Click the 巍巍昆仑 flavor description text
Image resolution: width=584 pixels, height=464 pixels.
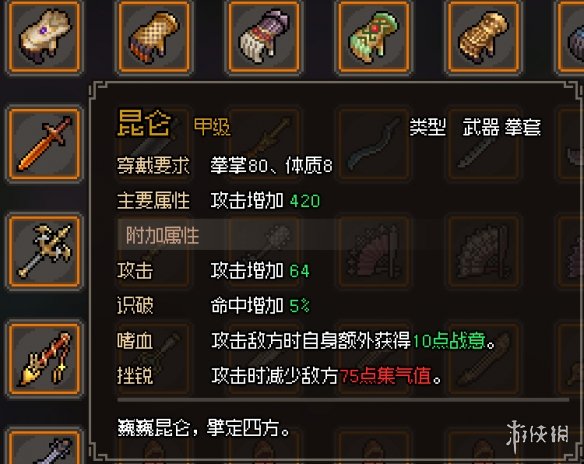coord(204,428)
